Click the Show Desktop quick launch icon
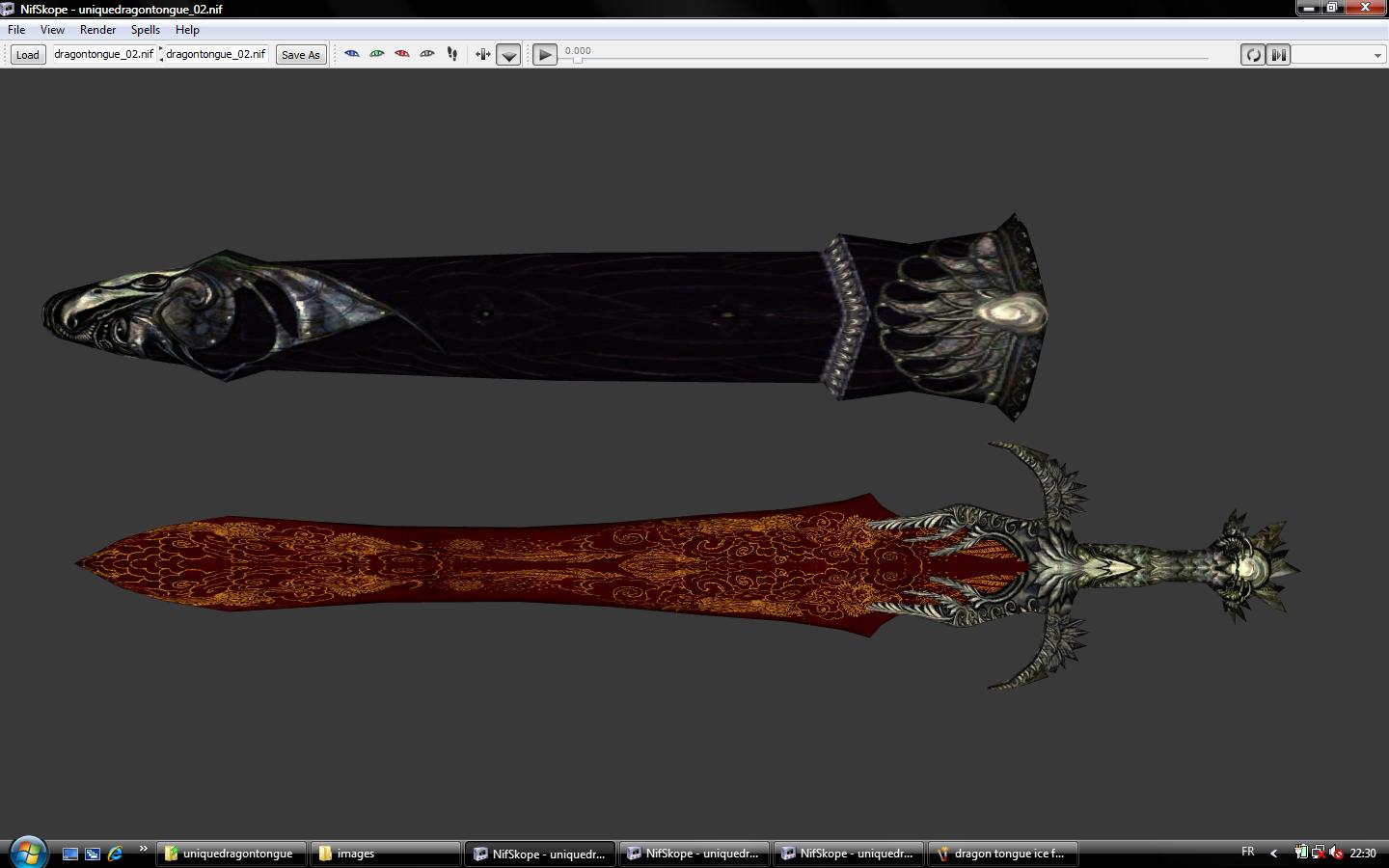 [x=70, y=854]
